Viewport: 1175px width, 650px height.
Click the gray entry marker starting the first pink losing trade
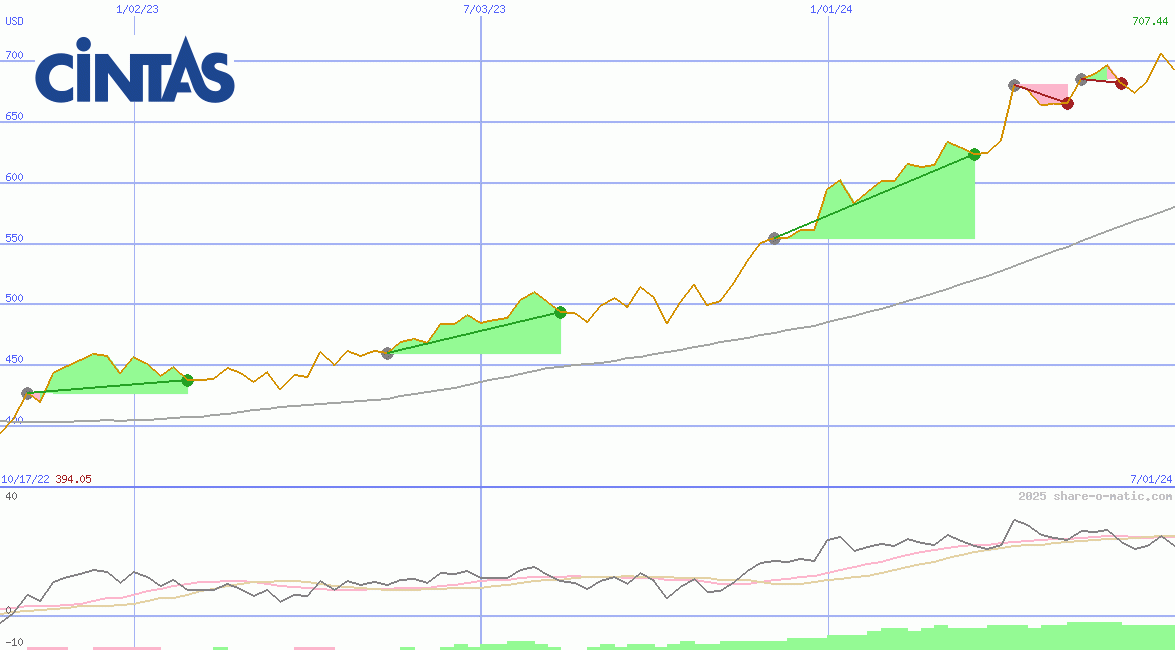coord(1014,85)
